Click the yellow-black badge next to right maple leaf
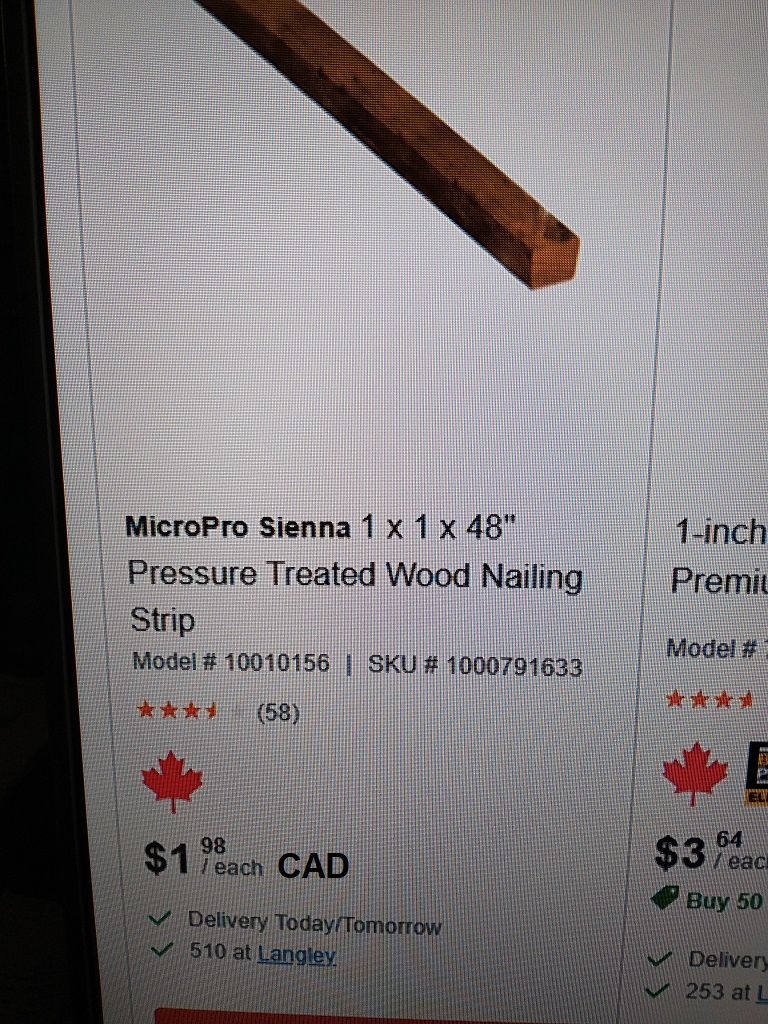Viewport: 768px width, 1024px height. (x=757, y=773)
